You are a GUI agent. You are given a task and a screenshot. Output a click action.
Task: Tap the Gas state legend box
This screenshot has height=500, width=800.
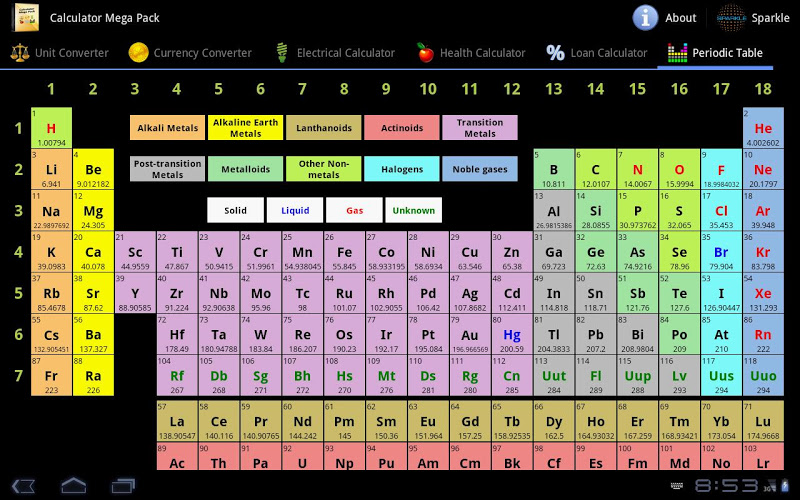(x=355, y=210)
